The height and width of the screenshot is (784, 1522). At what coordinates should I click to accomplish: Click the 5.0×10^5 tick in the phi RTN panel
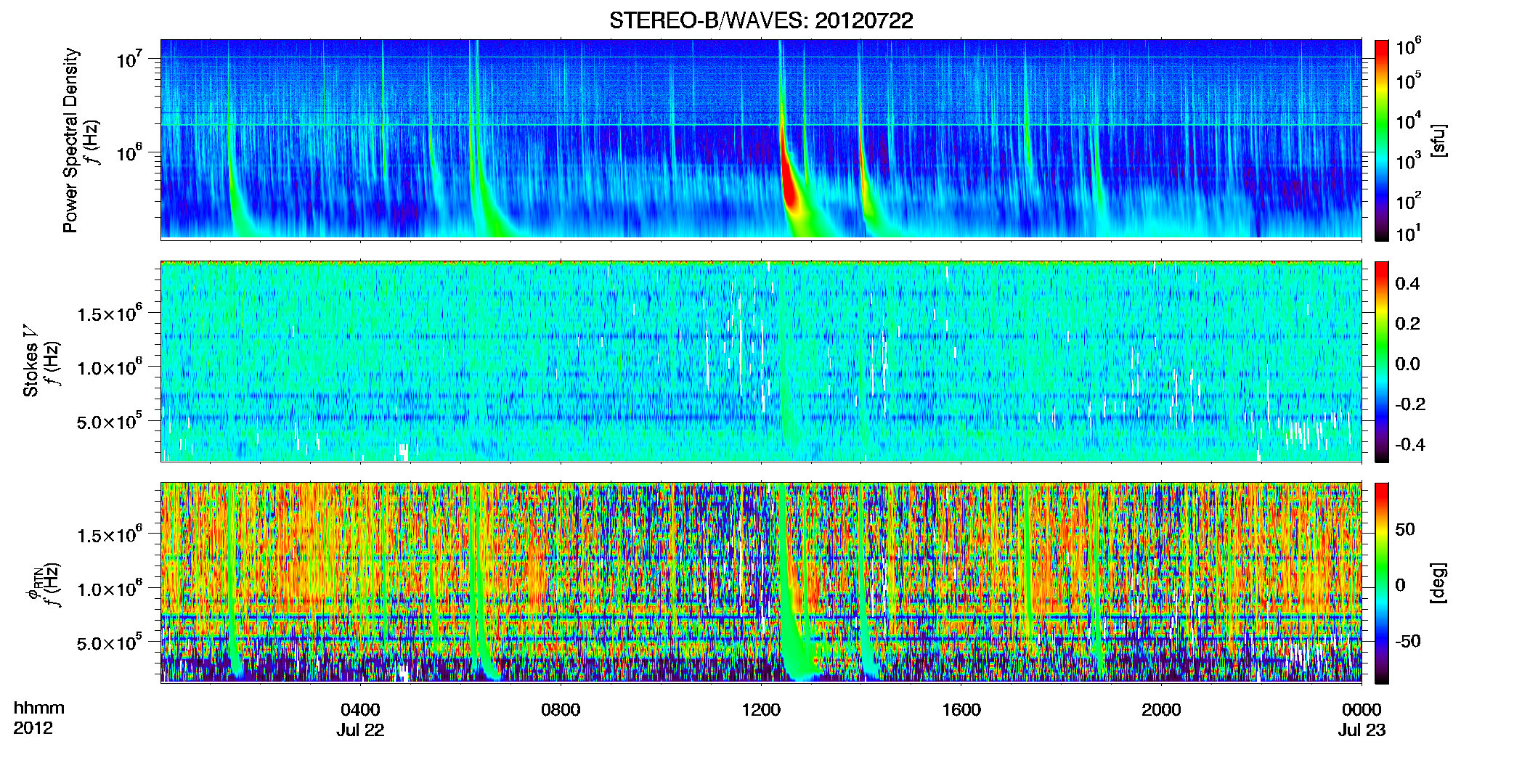pos(109,642)
